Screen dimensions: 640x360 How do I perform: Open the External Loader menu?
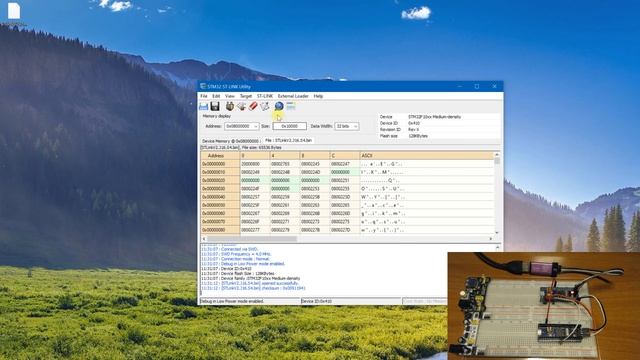[293, 96]
